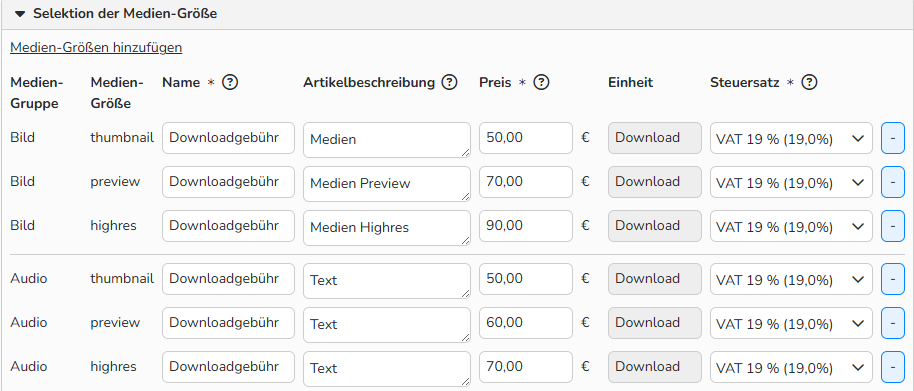The image size is (914, 391).
Task: Remove the Bild highres row with minus button
Action: 892,226
